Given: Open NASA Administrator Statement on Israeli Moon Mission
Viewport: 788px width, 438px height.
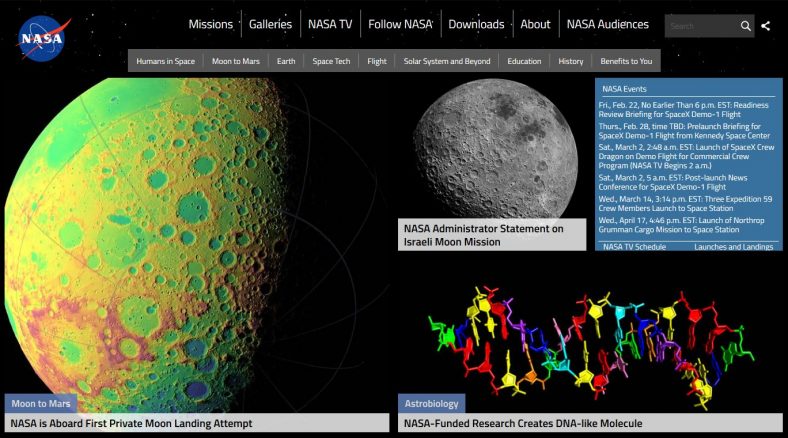Looking at the screenshot, I should [x=483, y=235].
